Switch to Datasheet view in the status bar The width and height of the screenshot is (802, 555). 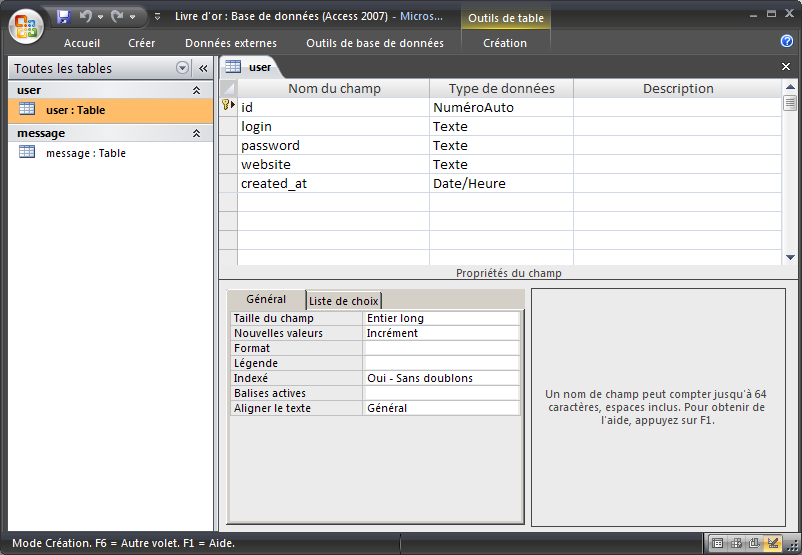[717, 543]
